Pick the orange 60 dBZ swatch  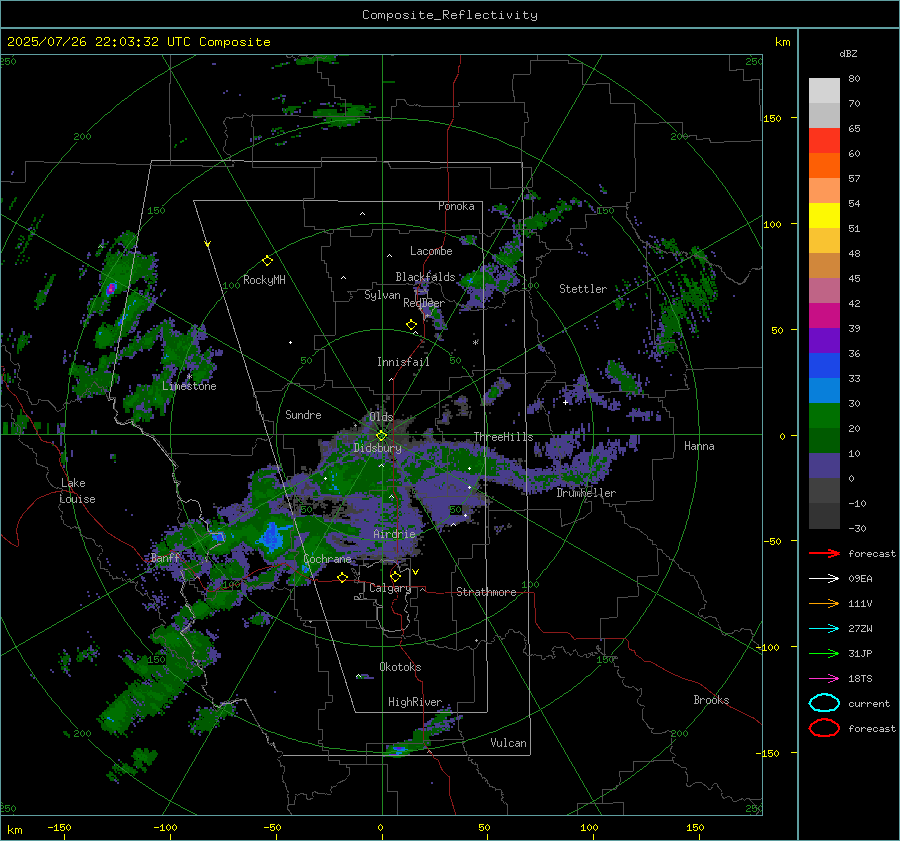coord(824,165)
